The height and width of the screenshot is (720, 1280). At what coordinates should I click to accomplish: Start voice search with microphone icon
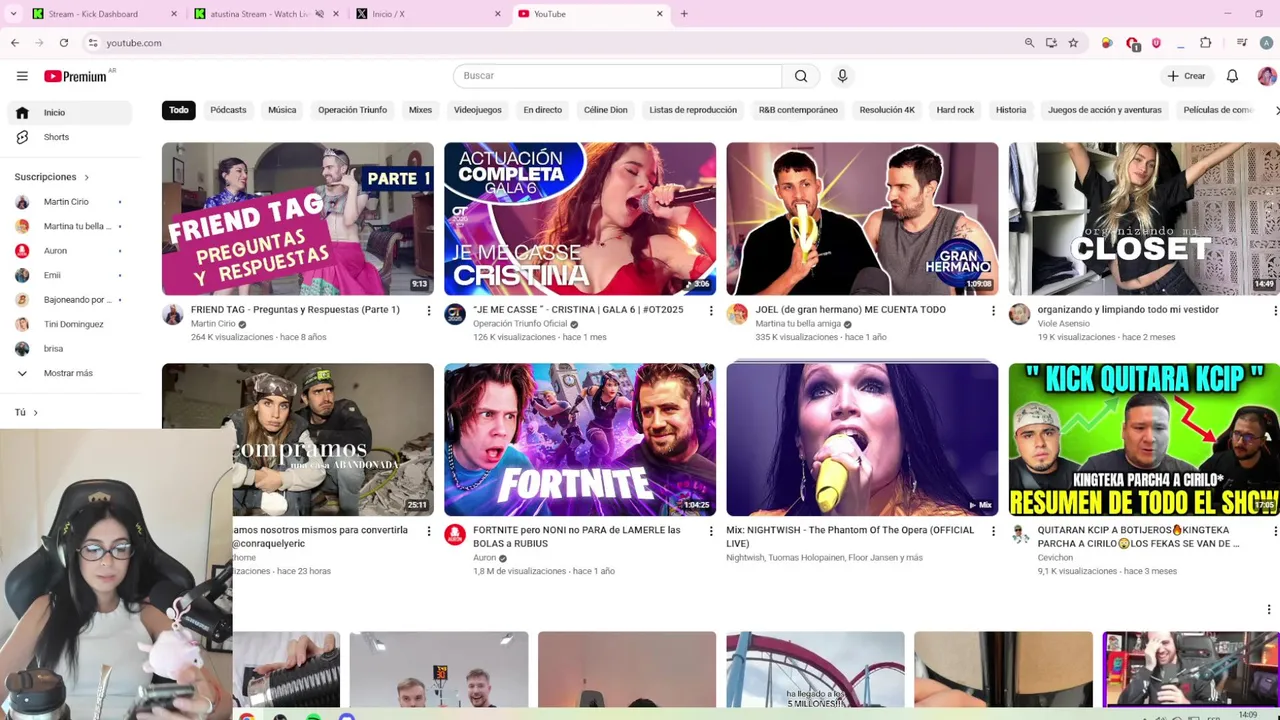pos(842,76)
